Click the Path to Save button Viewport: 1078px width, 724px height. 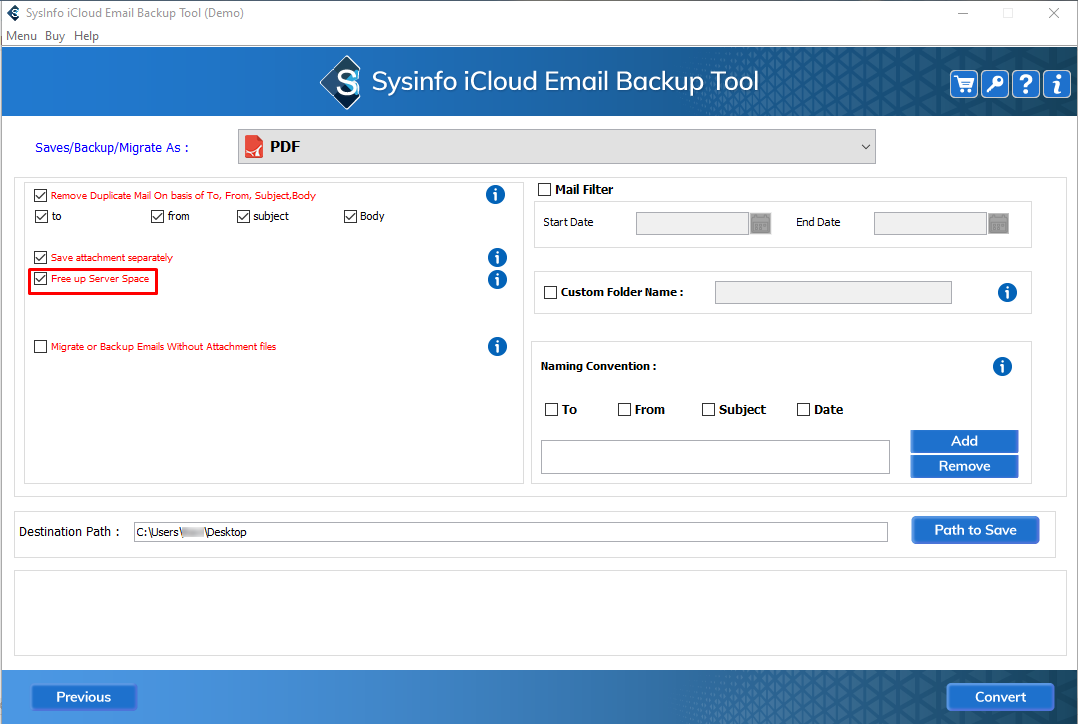(x=975, y=530)
